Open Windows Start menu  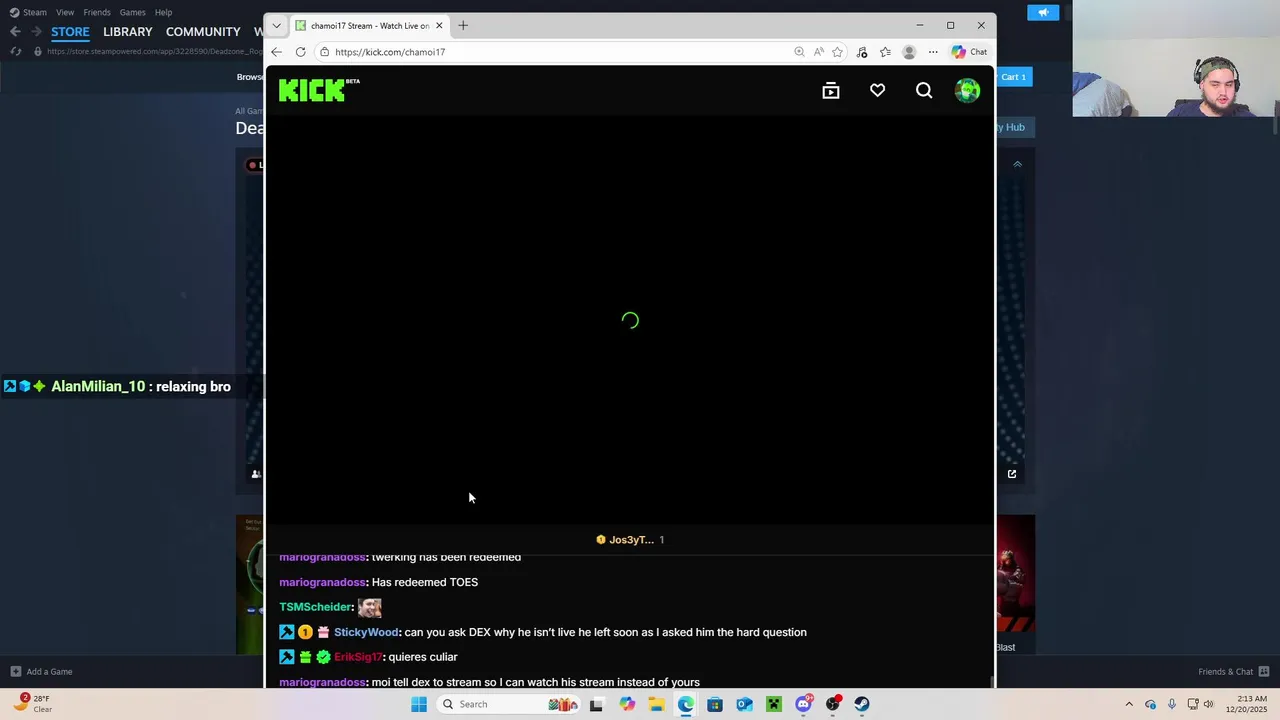[x=419, y=704]
